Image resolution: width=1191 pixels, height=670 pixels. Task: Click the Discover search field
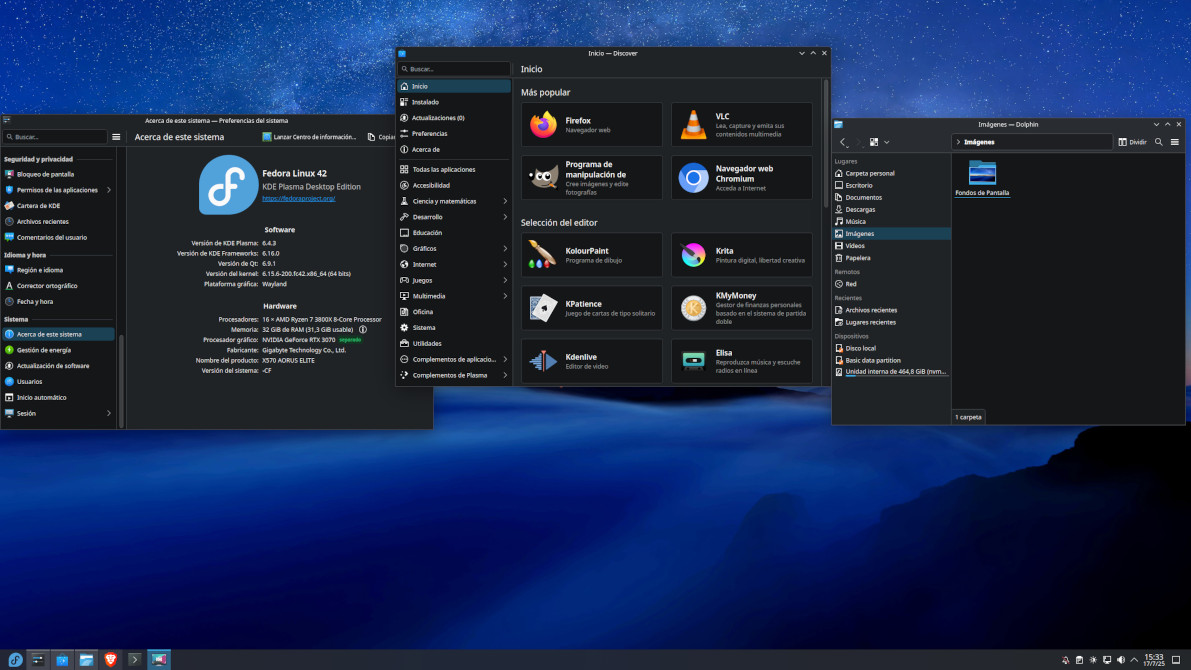pos(454,69)
